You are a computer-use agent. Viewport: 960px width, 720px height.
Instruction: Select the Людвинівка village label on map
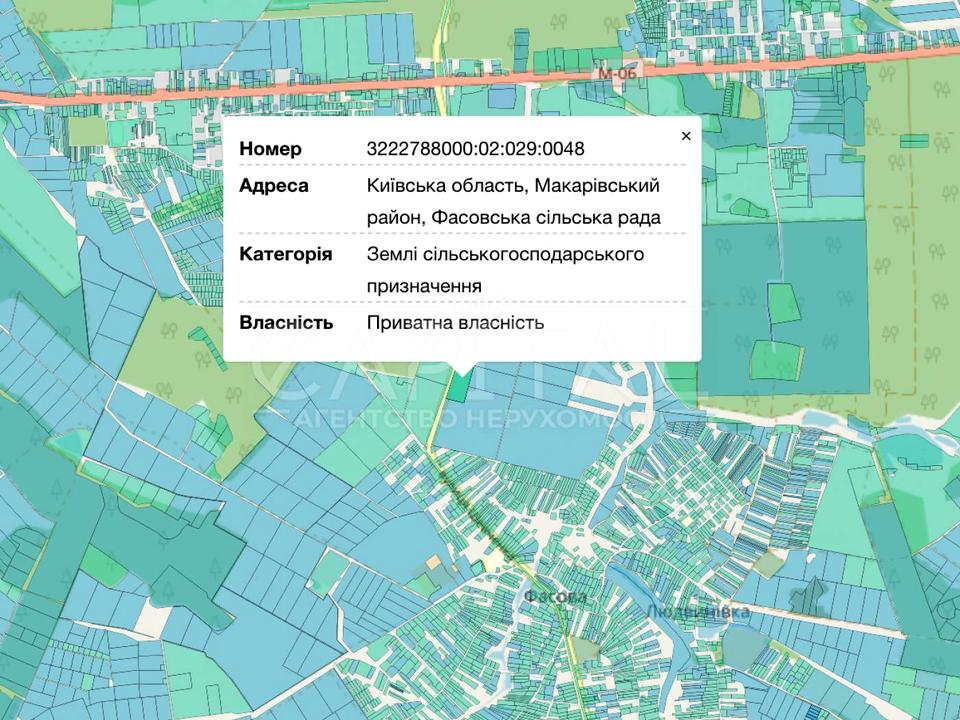pos(698,611)
